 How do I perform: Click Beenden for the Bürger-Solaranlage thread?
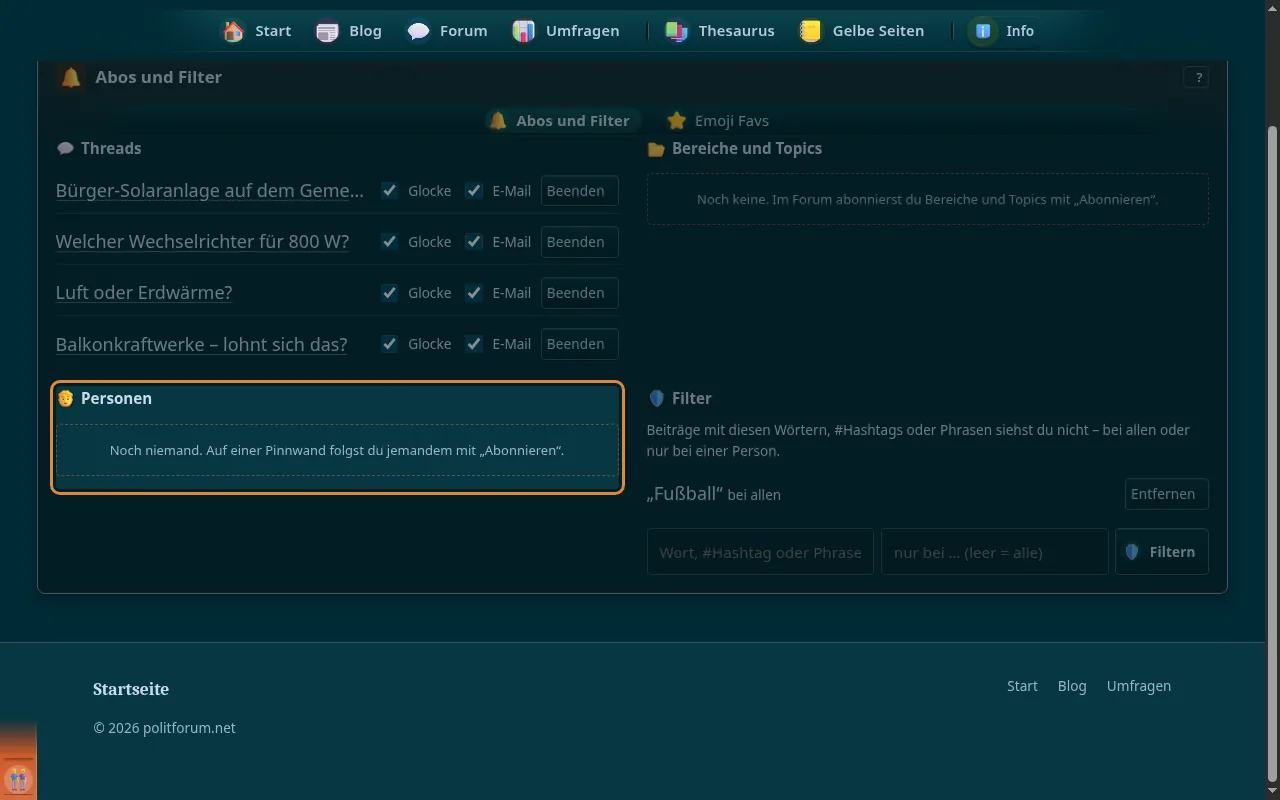[580, 190]
